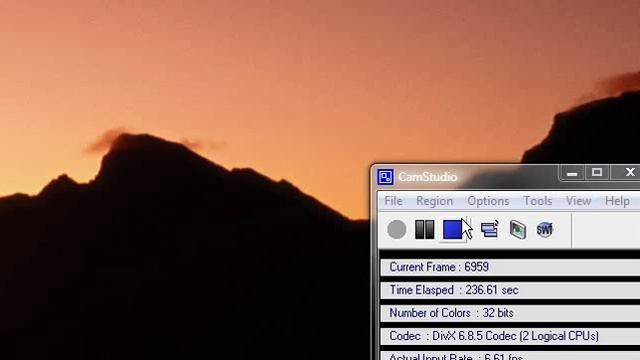The height and width of the screenshot is (360, 640).
Task: Stop recording with the blue Stop button
Action: pyautogui.click(x=452, y=229)
